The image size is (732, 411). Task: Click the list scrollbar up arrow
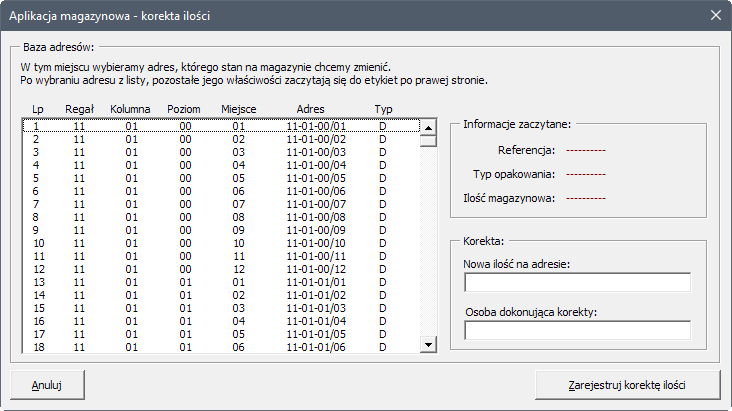tap(428, 127)
